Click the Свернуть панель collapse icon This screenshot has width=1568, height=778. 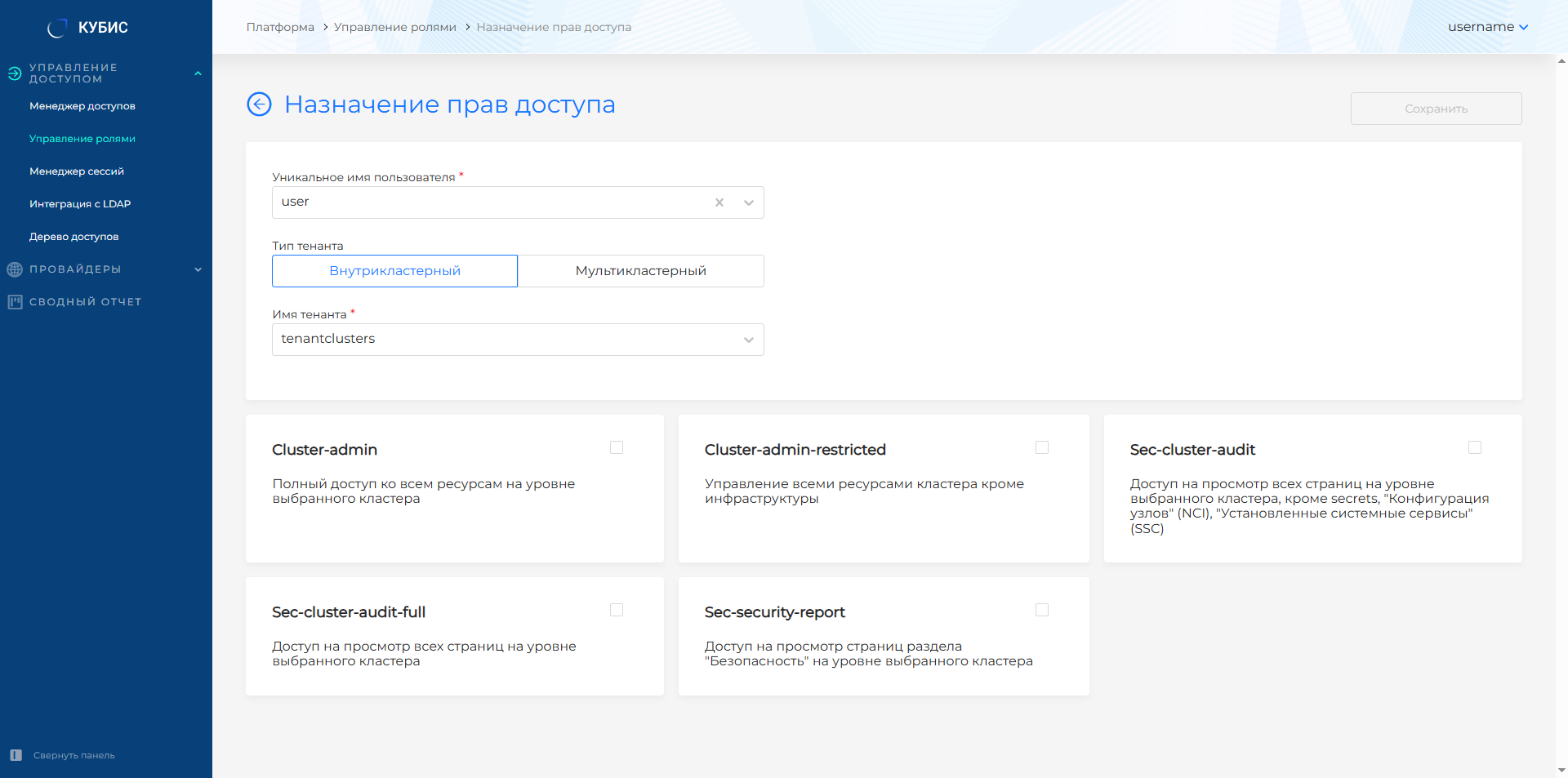coord(16,755)
